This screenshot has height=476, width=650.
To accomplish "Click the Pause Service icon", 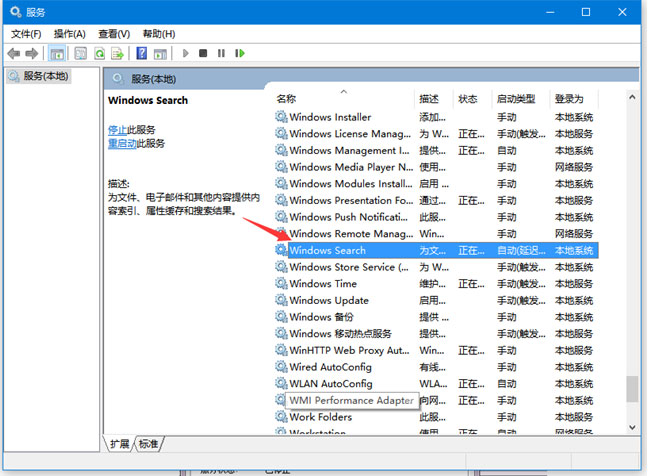I will (221, 53).
